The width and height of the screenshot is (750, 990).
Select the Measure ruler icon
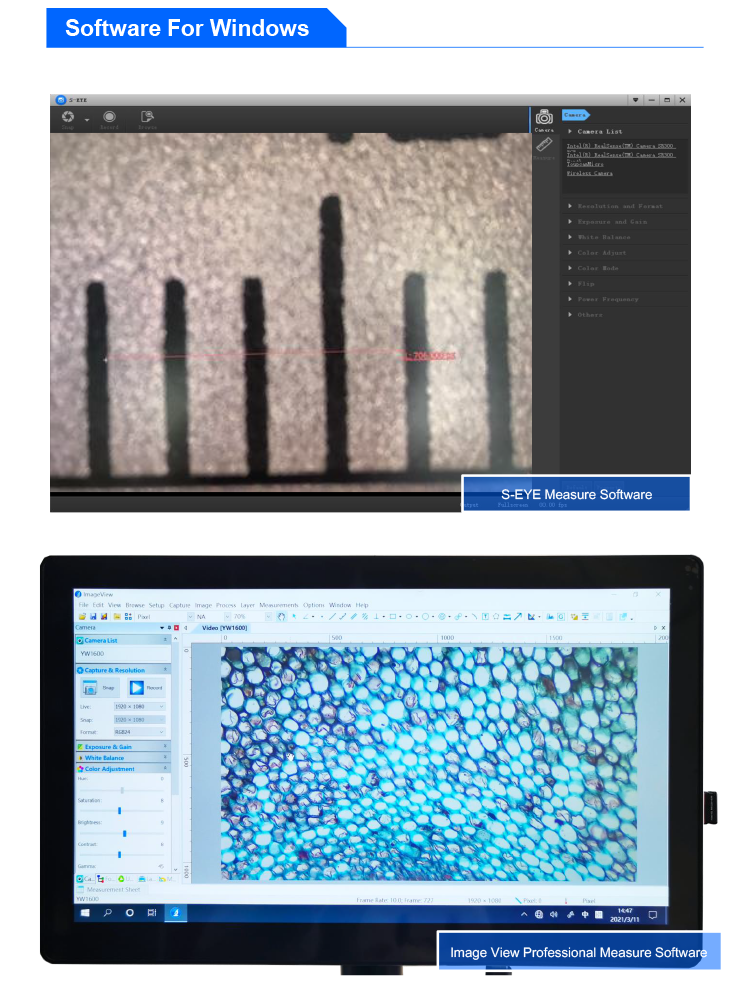(544, 145)
